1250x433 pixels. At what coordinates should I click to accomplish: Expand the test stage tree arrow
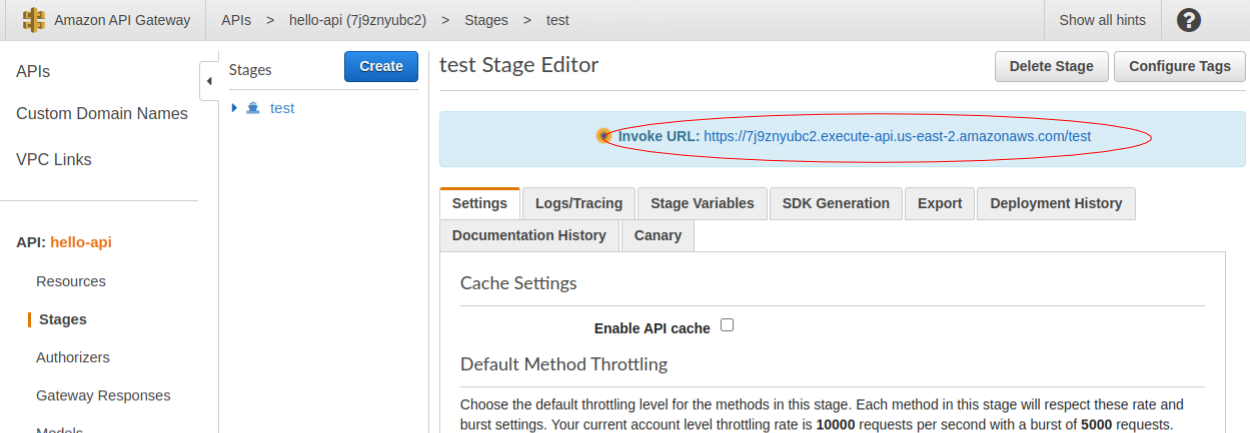coord(234,108)
